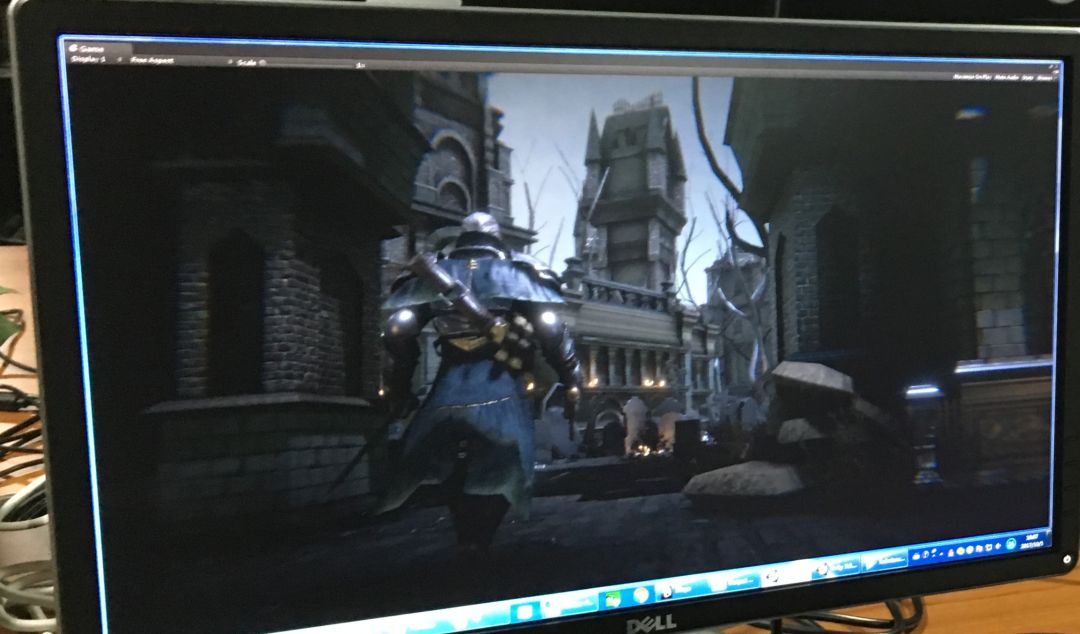The height and width of the screenshot is (634, 1080).
Task: Click the cloud-shaped system tray icon
Action: point(915,556)
